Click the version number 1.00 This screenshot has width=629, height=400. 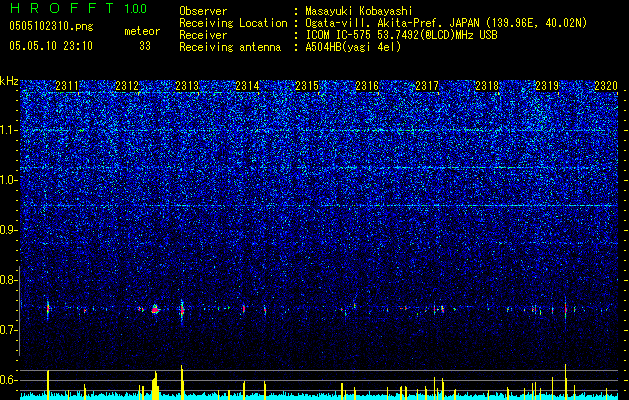[x=136, y=8]
